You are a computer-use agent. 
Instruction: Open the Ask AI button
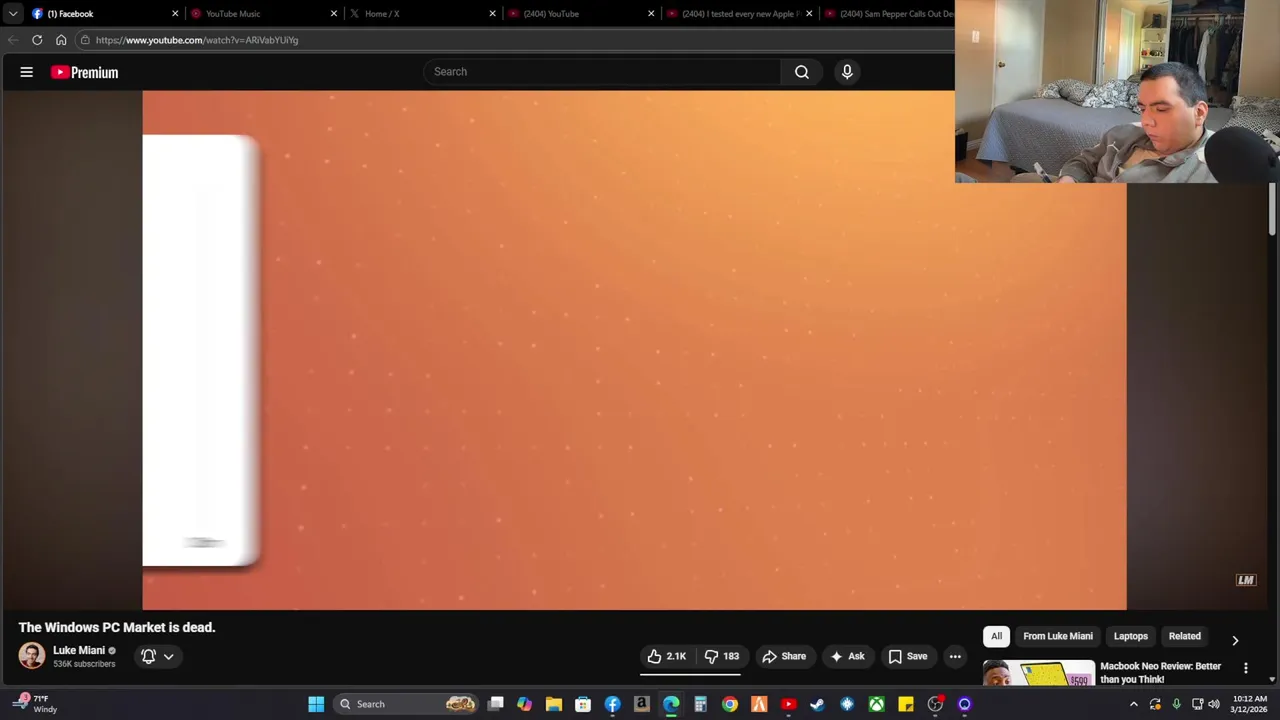coord(847,656)
